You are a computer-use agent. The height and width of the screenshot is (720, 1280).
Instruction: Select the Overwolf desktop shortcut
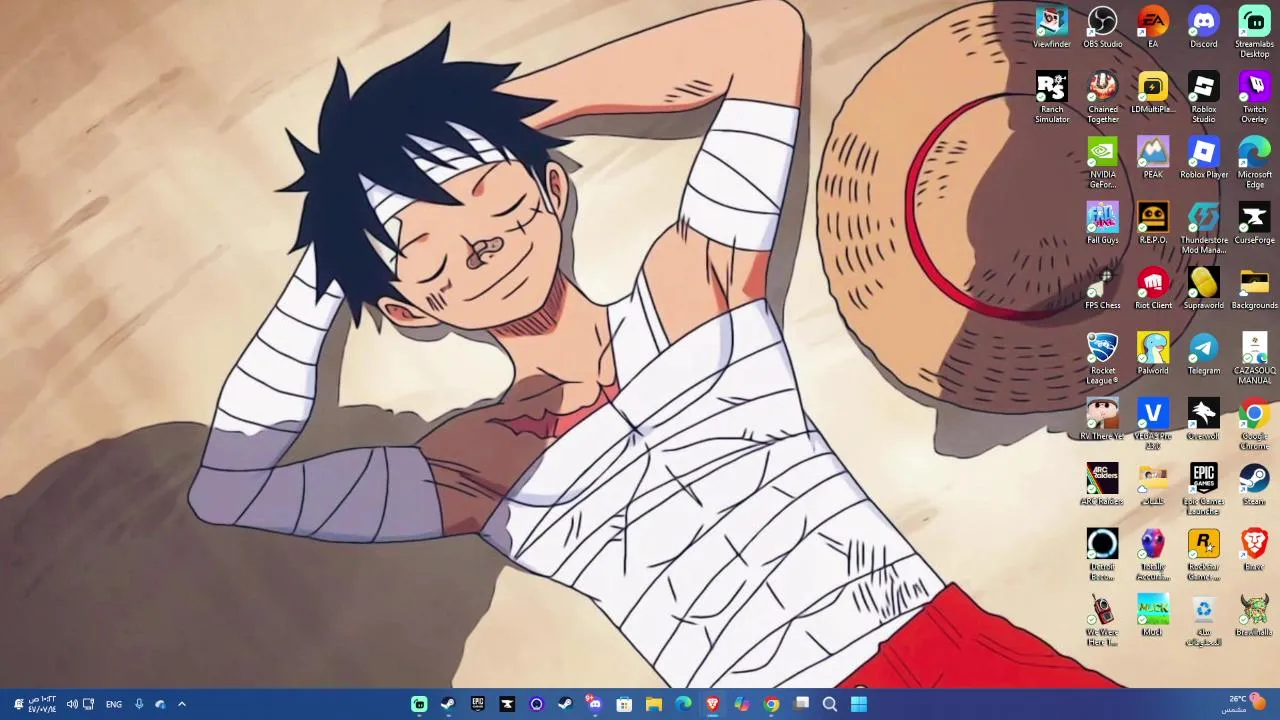click(1204, 419)
